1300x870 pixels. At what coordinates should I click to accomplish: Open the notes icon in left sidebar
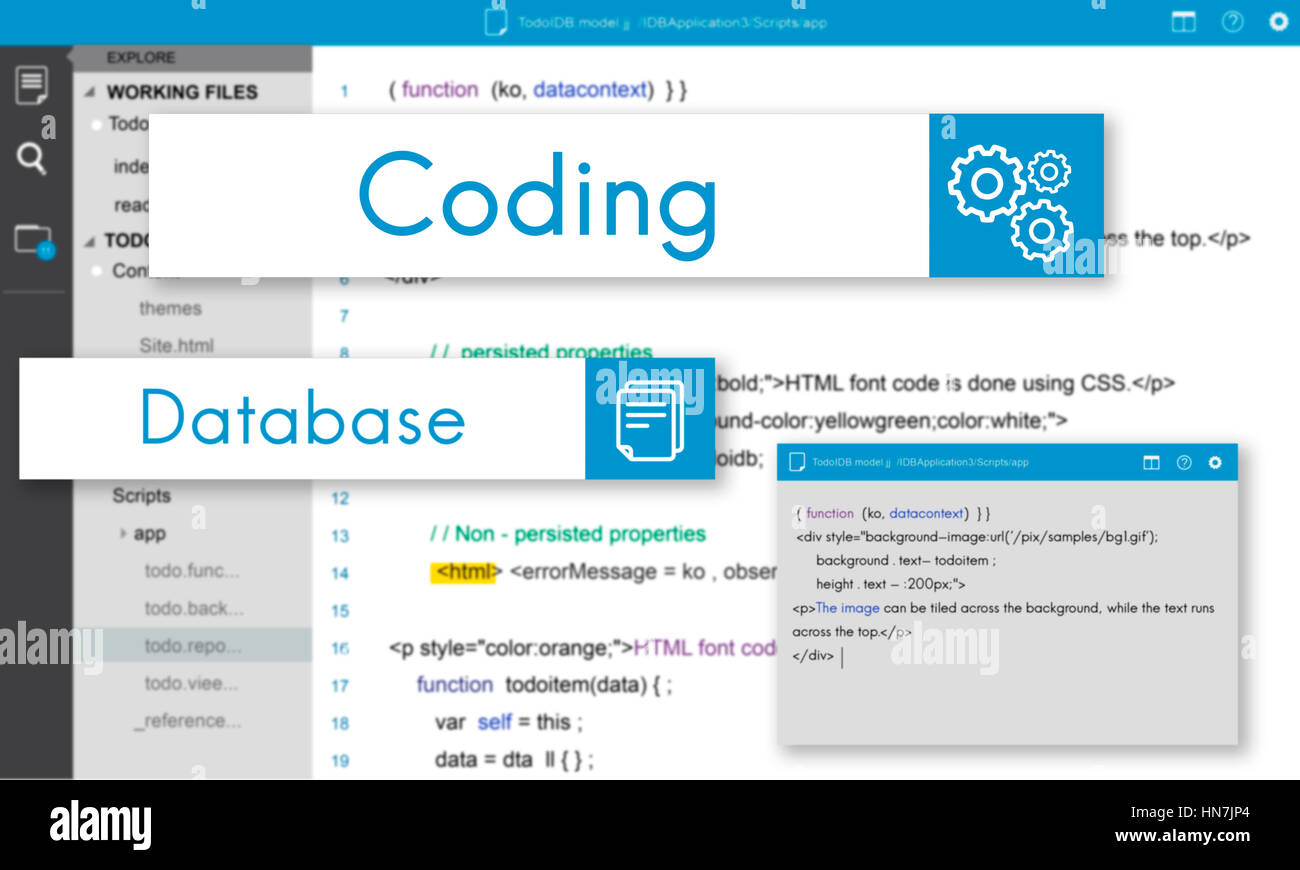tap(32, 85)
